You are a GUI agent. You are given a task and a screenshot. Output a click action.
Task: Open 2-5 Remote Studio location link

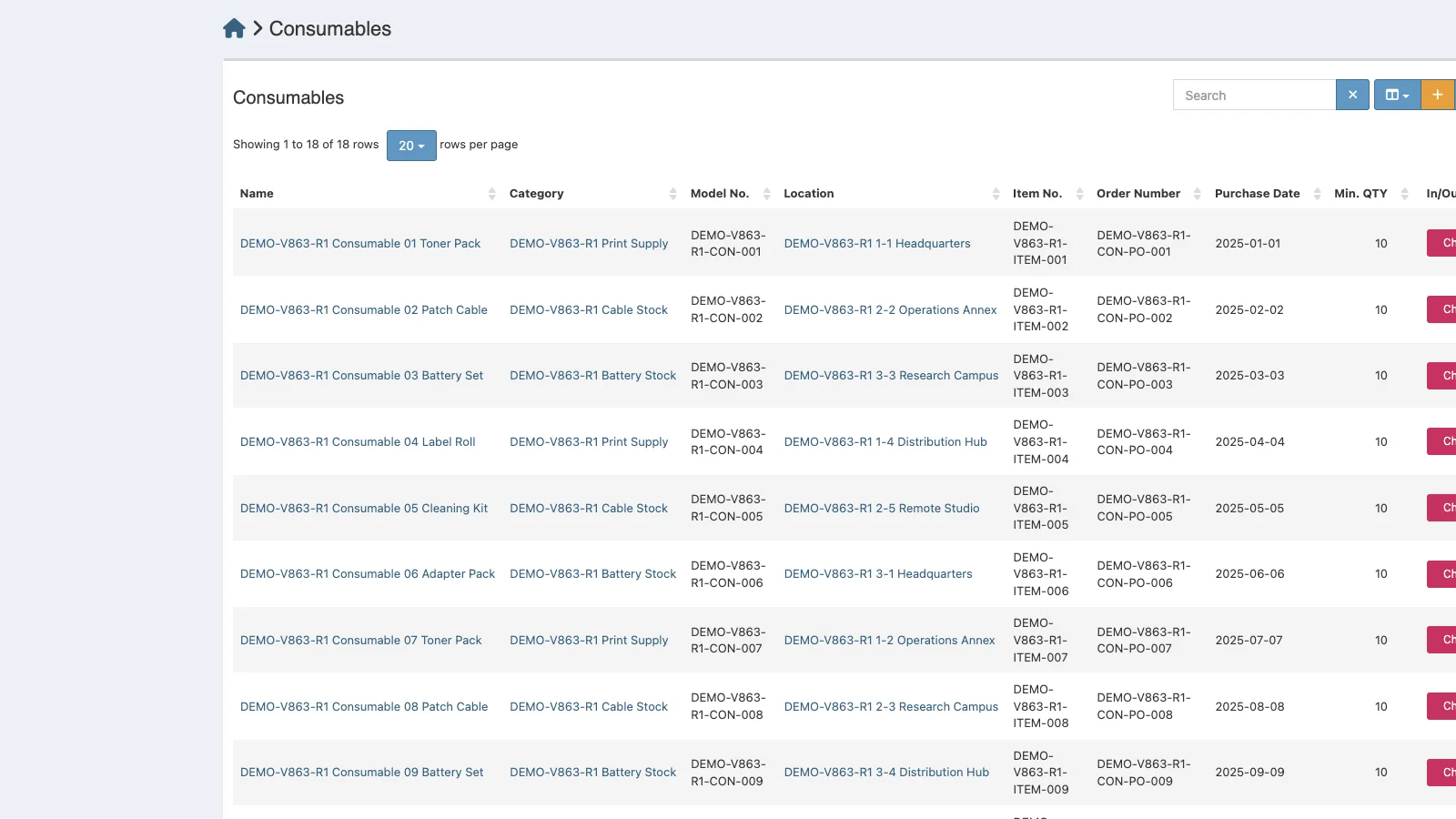[x=882, y=508]
